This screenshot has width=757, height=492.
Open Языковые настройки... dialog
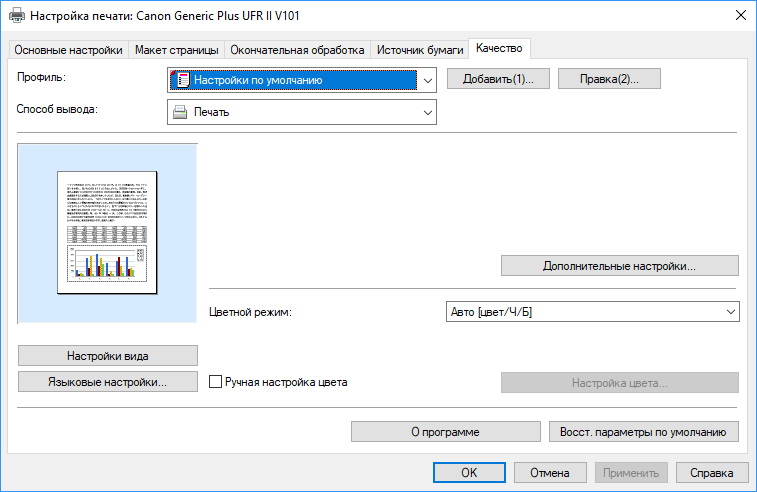[x=108, y=382]
